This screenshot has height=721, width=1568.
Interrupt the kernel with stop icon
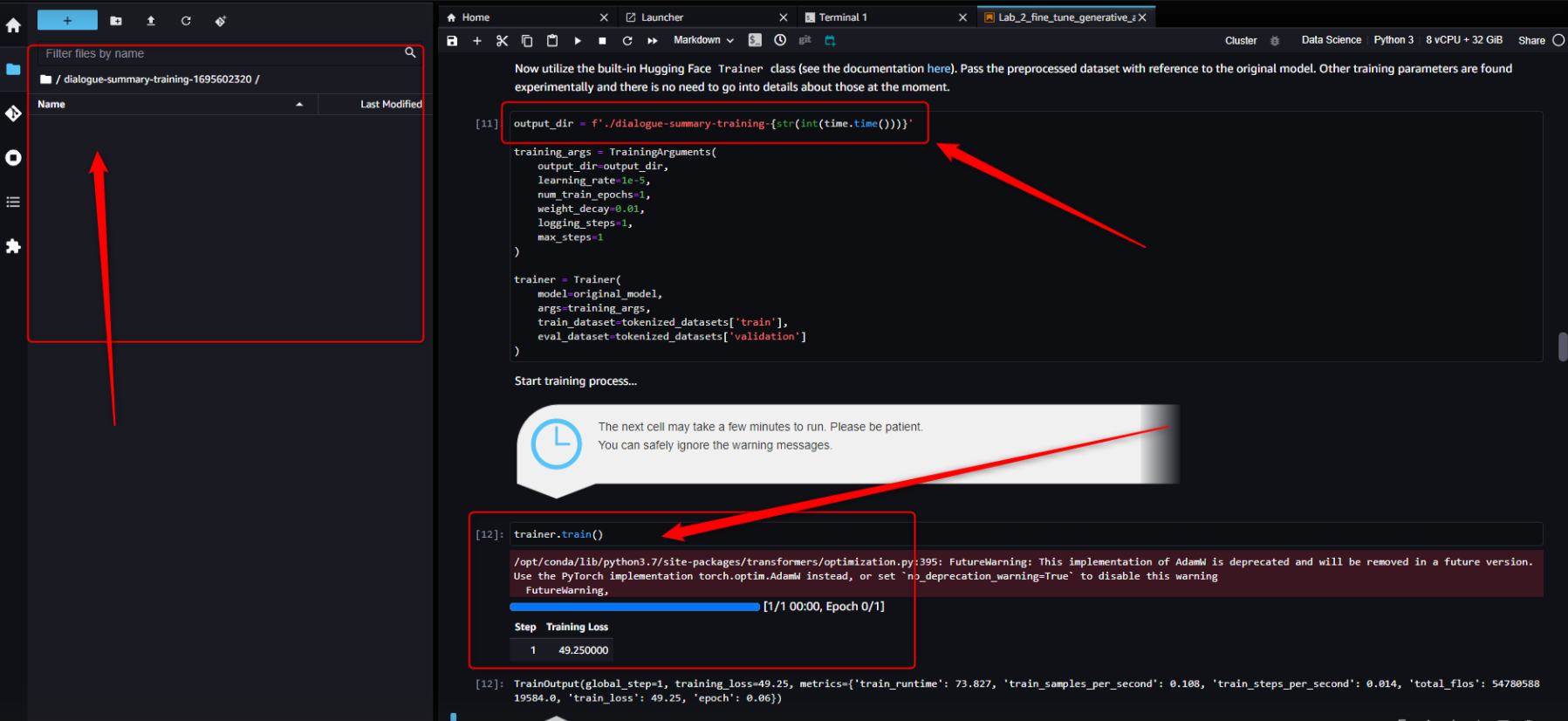click(602, 40)
